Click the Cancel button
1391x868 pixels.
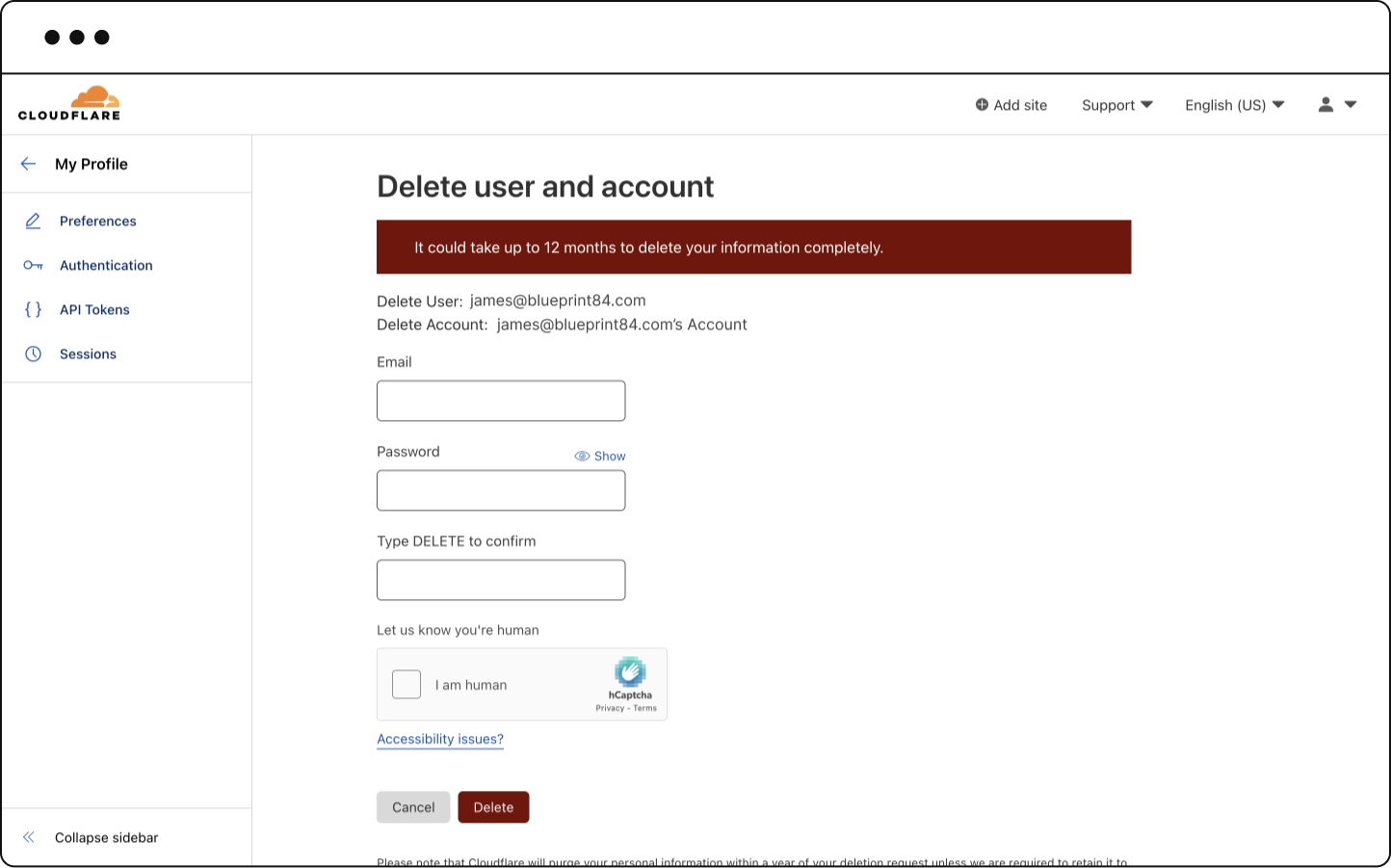point(413,807)
